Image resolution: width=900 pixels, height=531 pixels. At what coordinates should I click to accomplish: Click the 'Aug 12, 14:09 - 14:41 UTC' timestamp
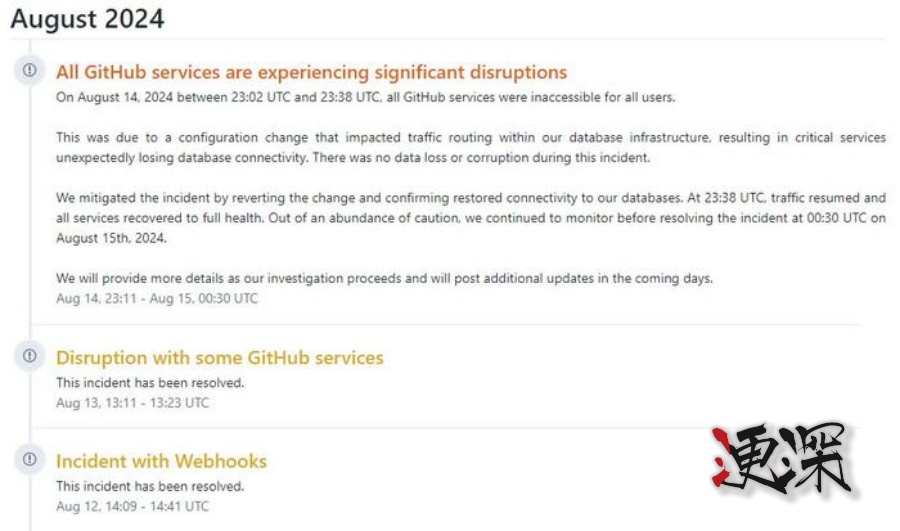point(132,506)
